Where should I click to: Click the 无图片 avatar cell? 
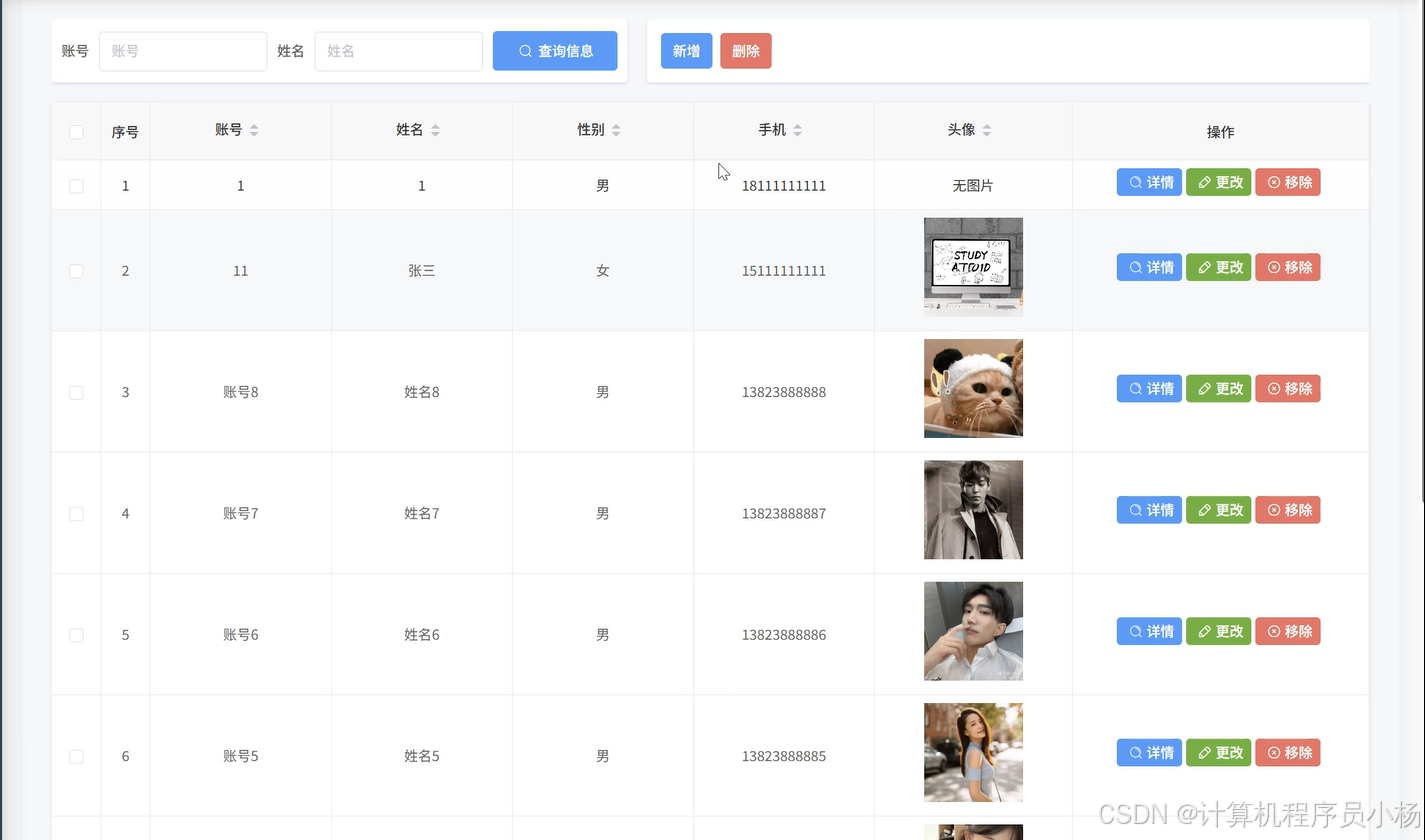[973, 186]
